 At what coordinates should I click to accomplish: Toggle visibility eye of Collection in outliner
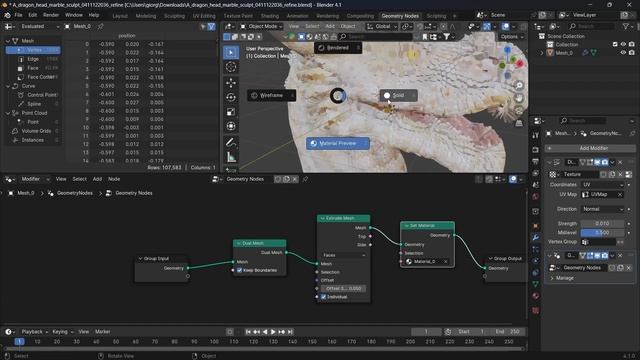coord(623,44)
